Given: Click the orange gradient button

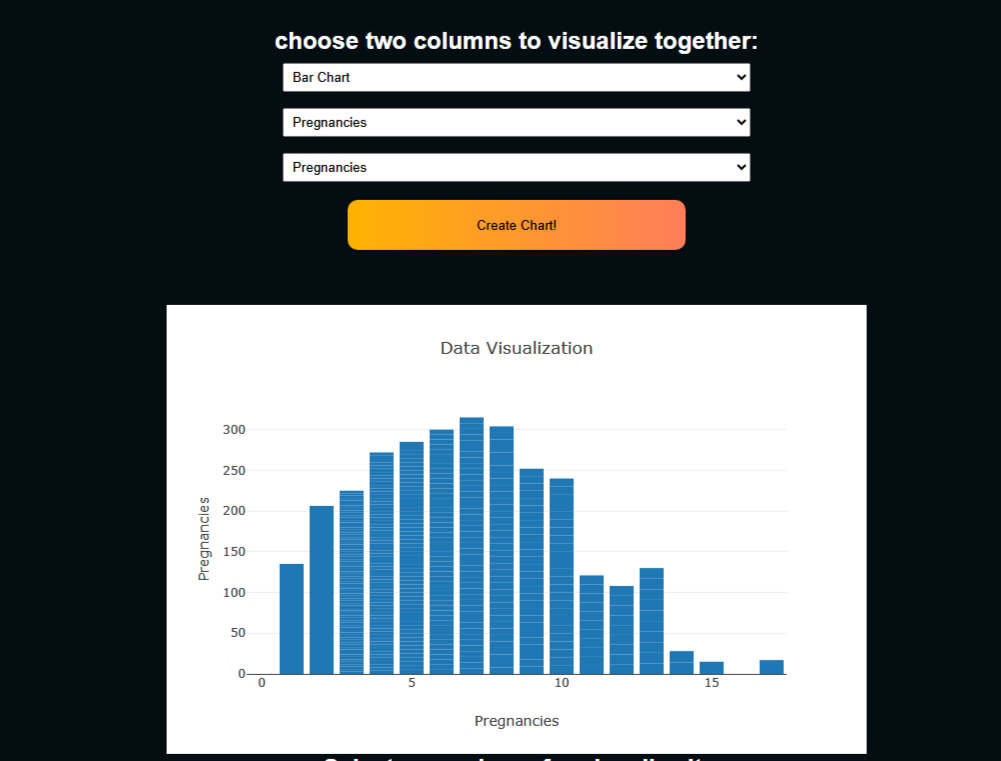Looking at the screenshot, I should coord(516,225).
